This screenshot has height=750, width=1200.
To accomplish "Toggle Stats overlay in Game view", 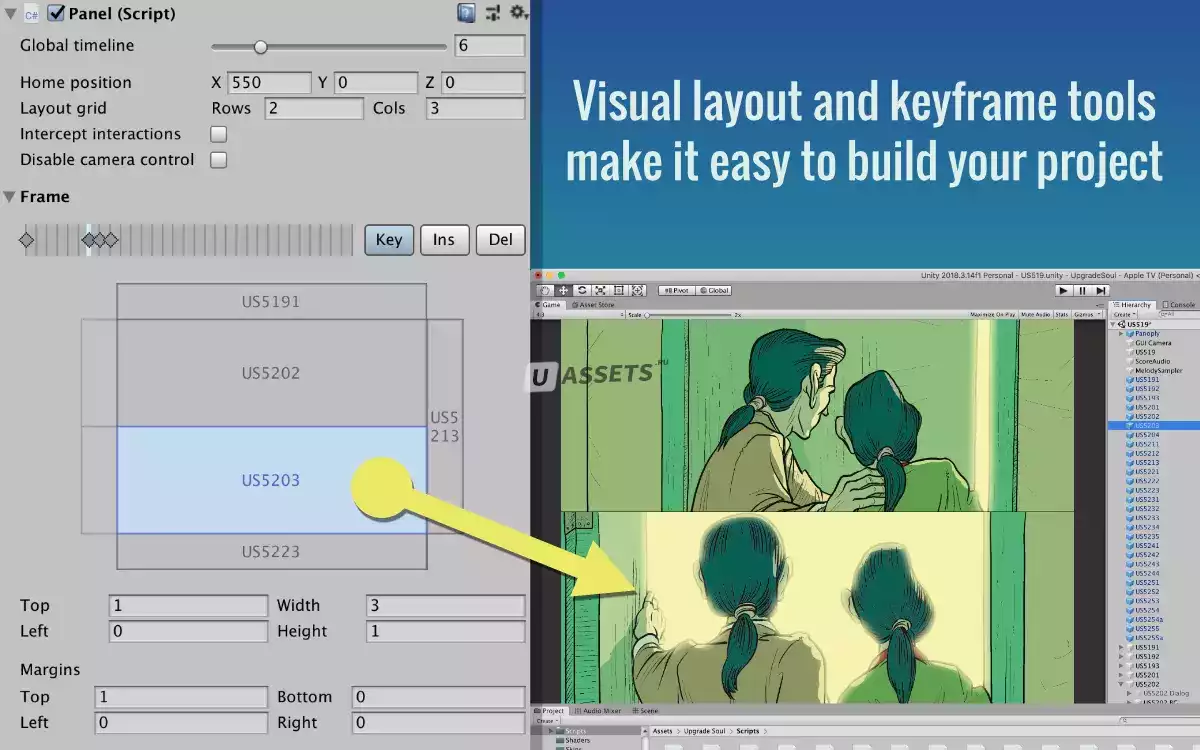I will (1061, 315).
